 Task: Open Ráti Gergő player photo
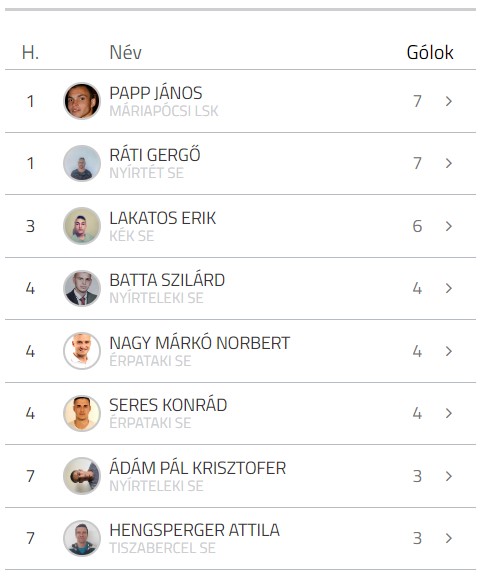[x=82, y=163]
